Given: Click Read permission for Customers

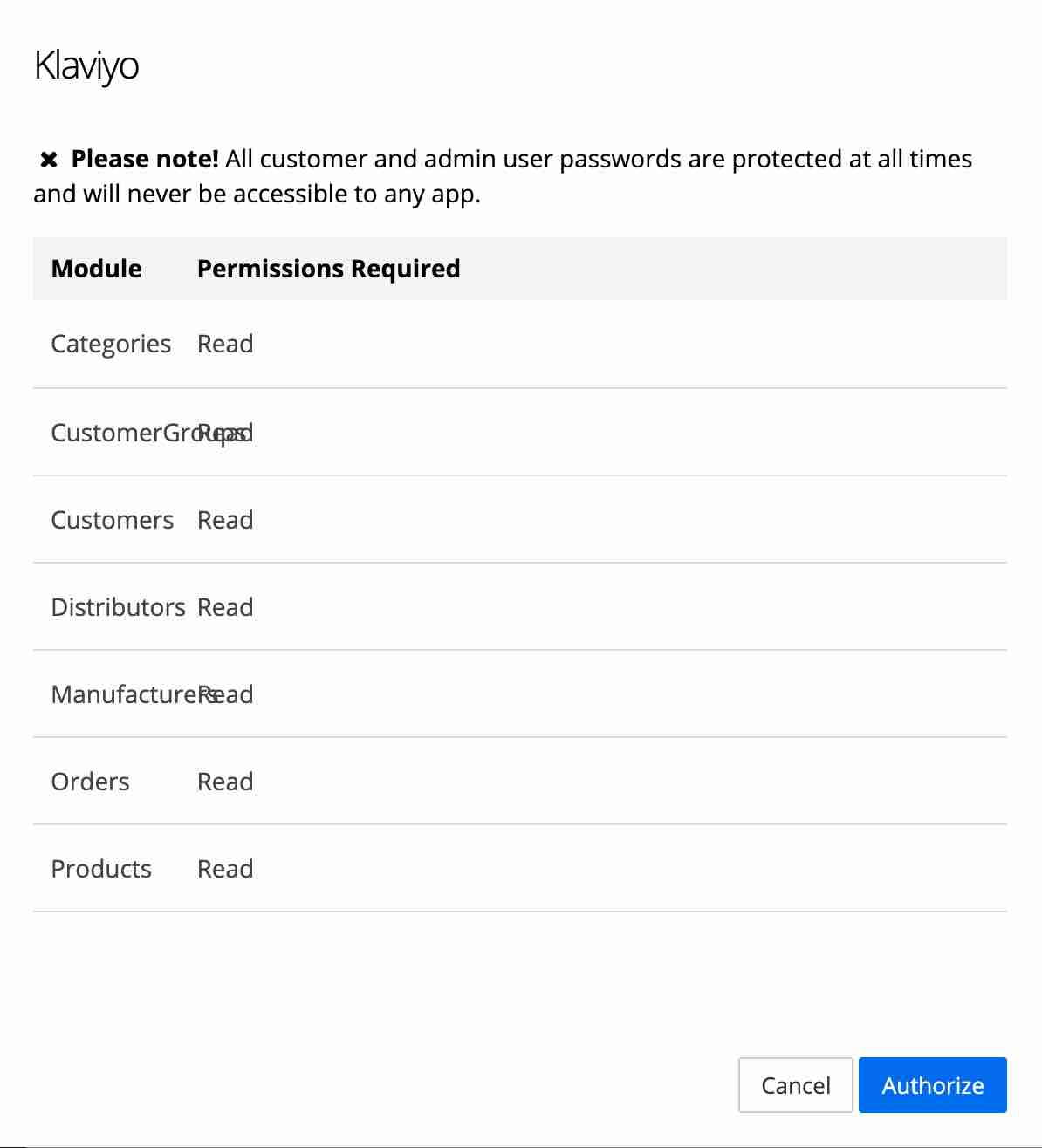Looking at the screenshot, I should click(x=224, y=520).
